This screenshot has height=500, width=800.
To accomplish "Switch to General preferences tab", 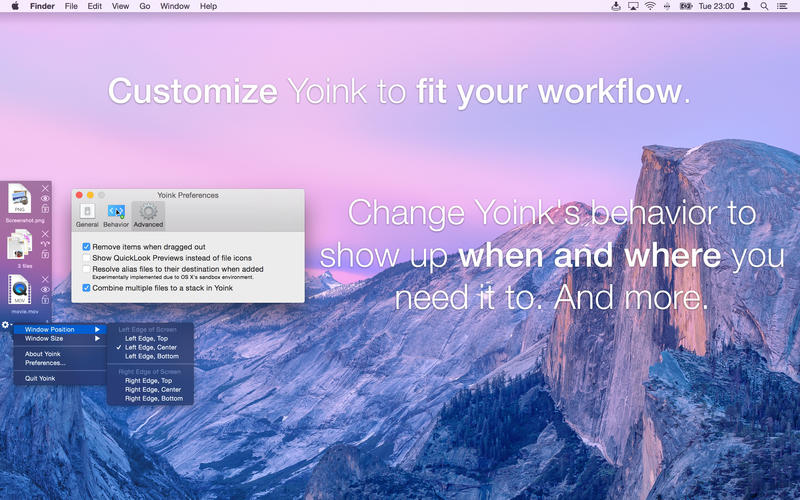I will point(87,216).
